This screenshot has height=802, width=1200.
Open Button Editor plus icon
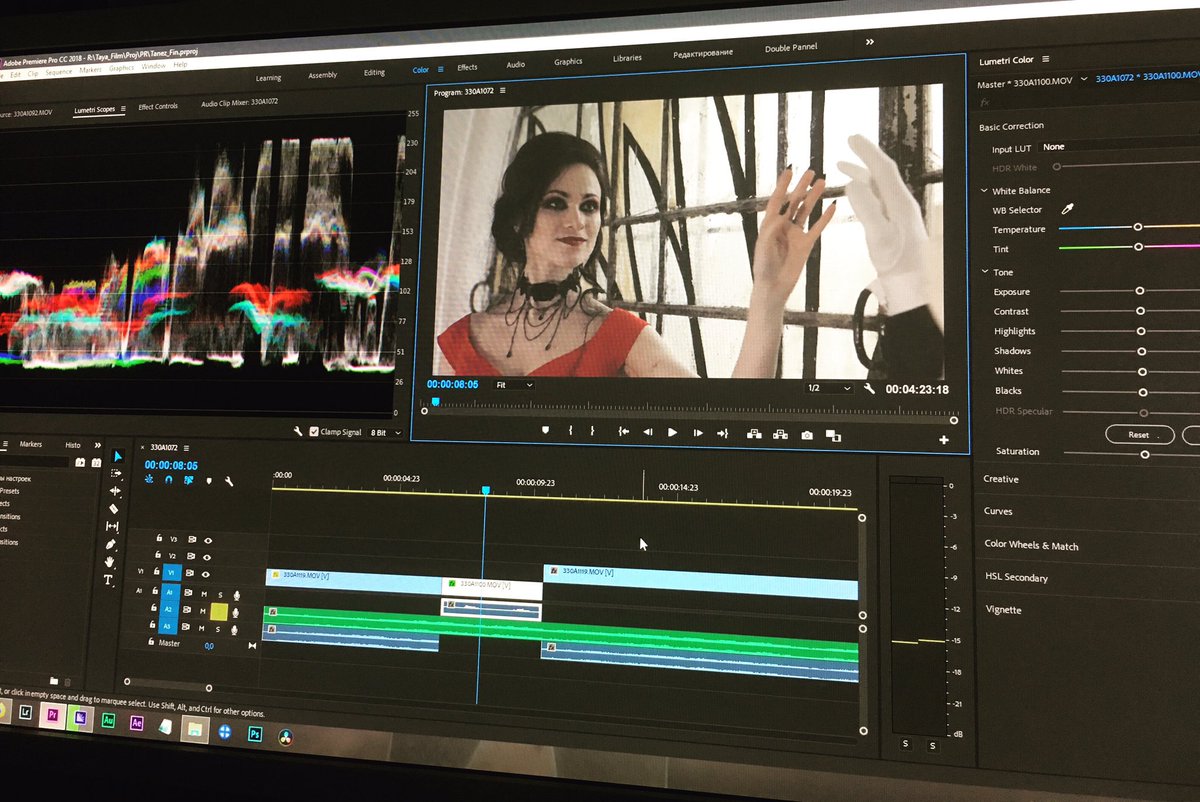pyautogui.click(x=944, y=440)
